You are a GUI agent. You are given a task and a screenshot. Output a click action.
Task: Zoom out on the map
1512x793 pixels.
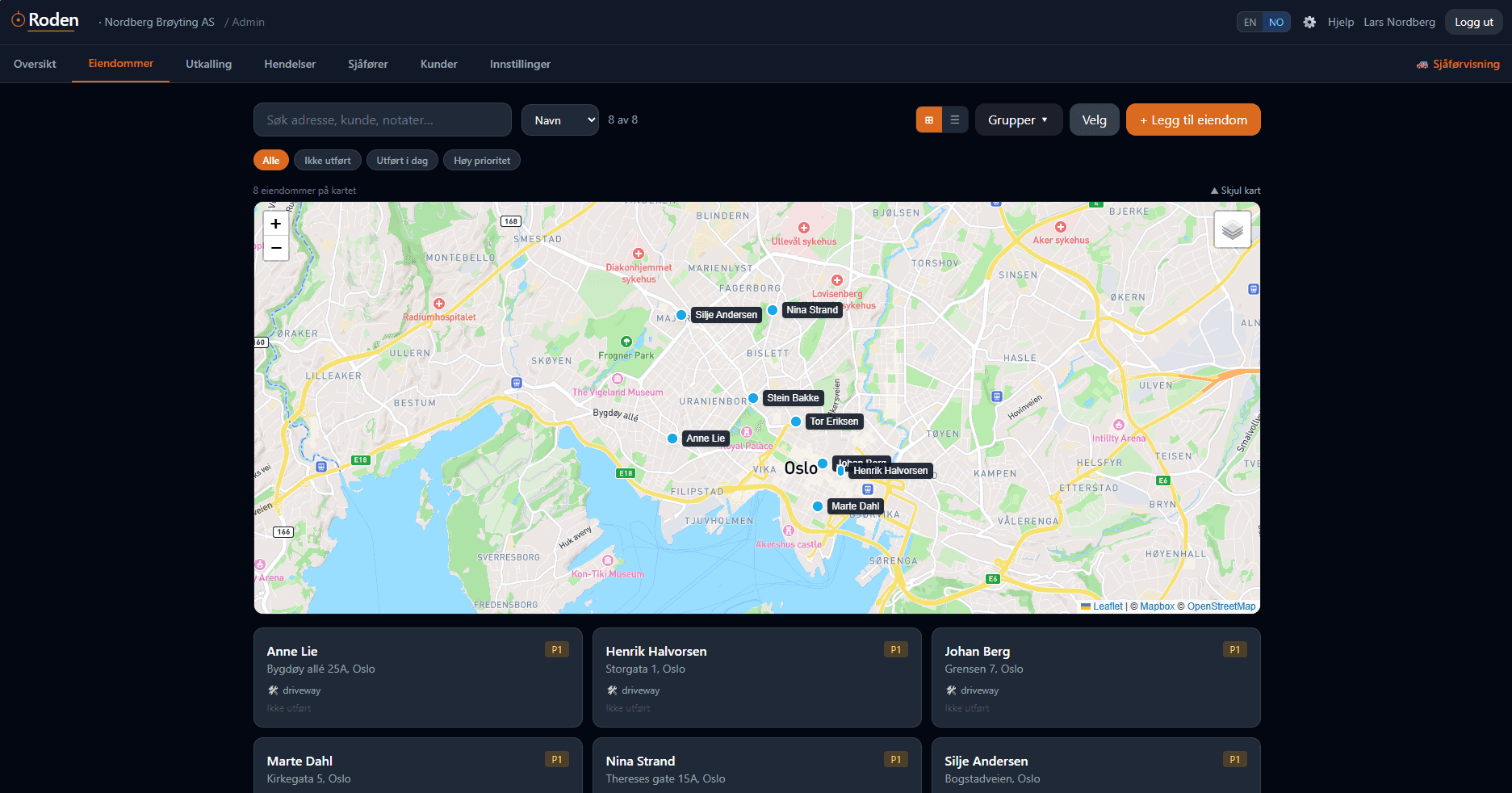coord(276,248)
